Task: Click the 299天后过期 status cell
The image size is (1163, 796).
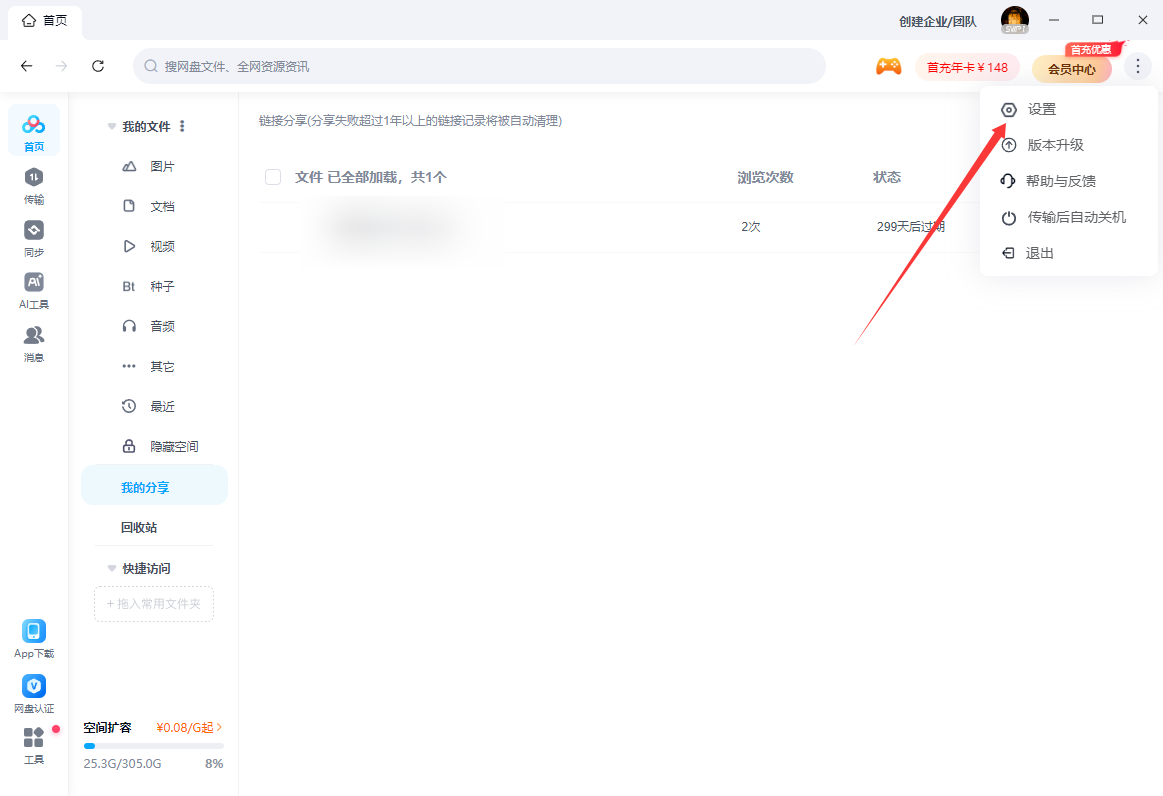Action: (x=911, y=227)
